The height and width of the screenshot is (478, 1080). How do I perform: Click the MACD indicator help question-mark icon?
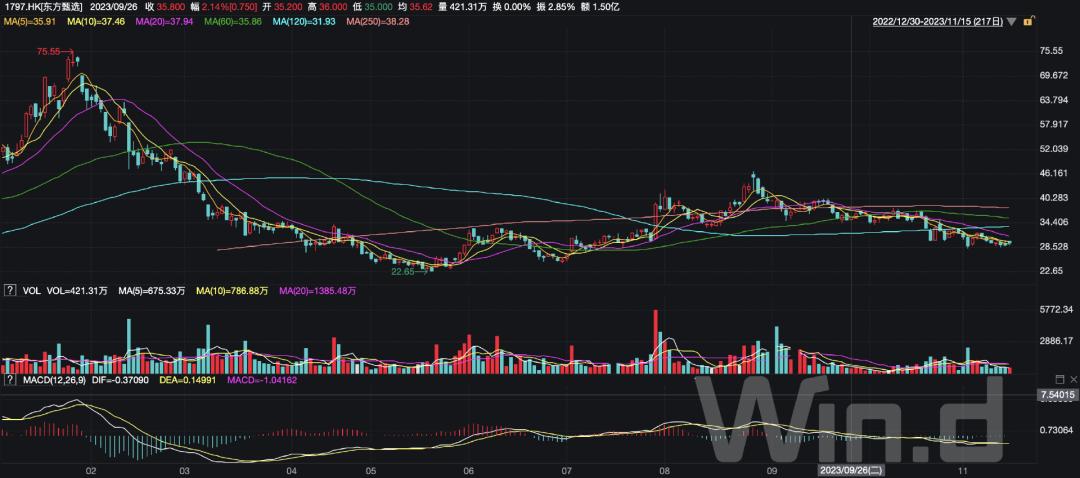(9, 380)
